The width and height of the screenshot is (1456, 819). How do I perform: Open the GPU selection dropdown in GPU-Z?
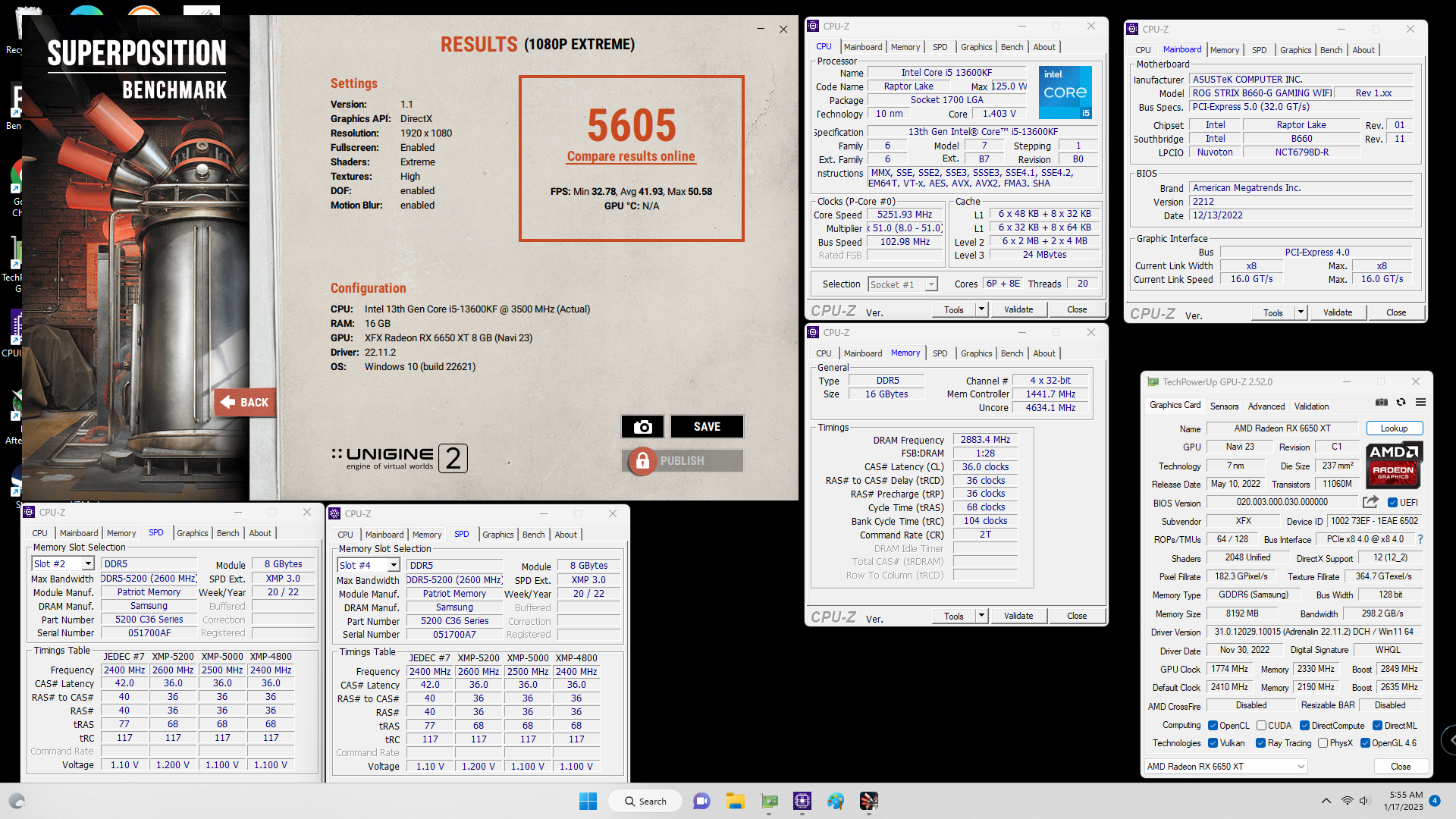pos(1226,767)
